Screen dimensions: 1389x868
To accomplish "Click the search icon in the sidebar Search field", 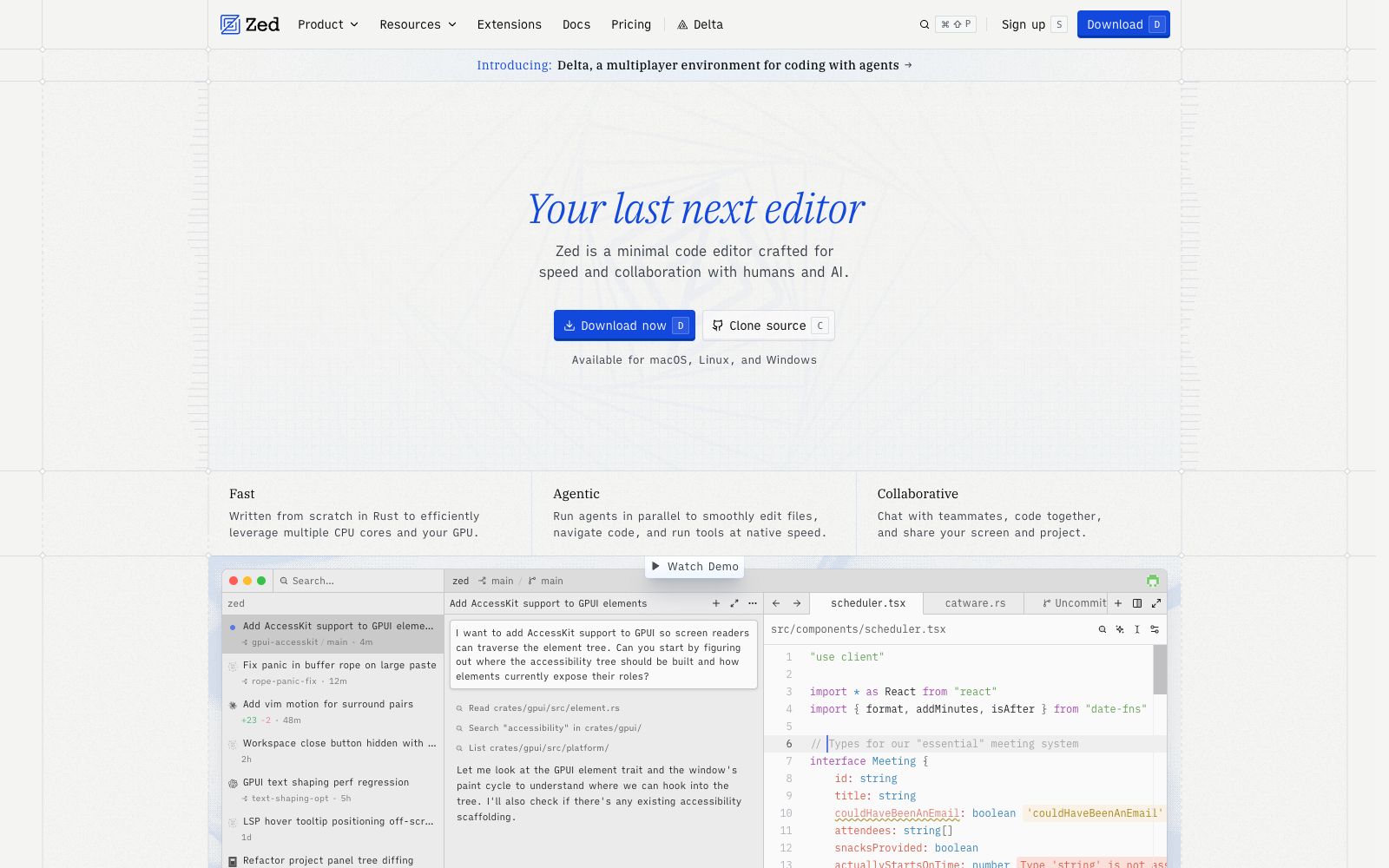I will tap(284, 581).
